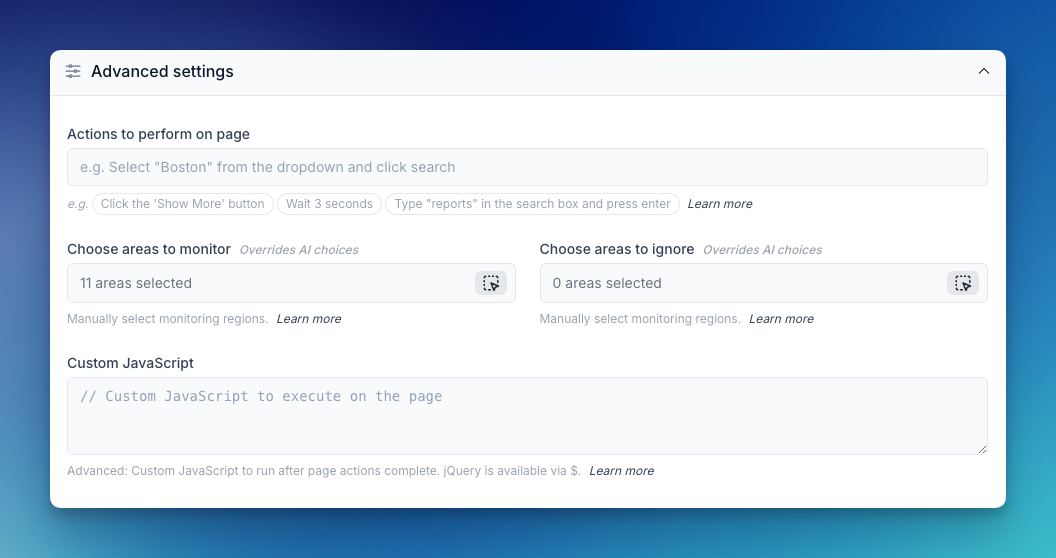Select the "Click the 'Show More' button" suggestion chip
This screenshot has width=1056, height=558.
click(x=183, y=204)
